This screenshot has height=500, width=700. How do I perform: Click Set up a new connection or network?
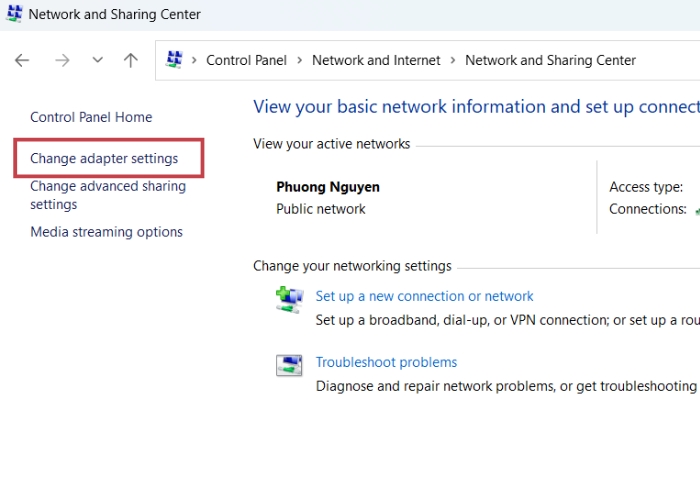(x=424, y=296)
